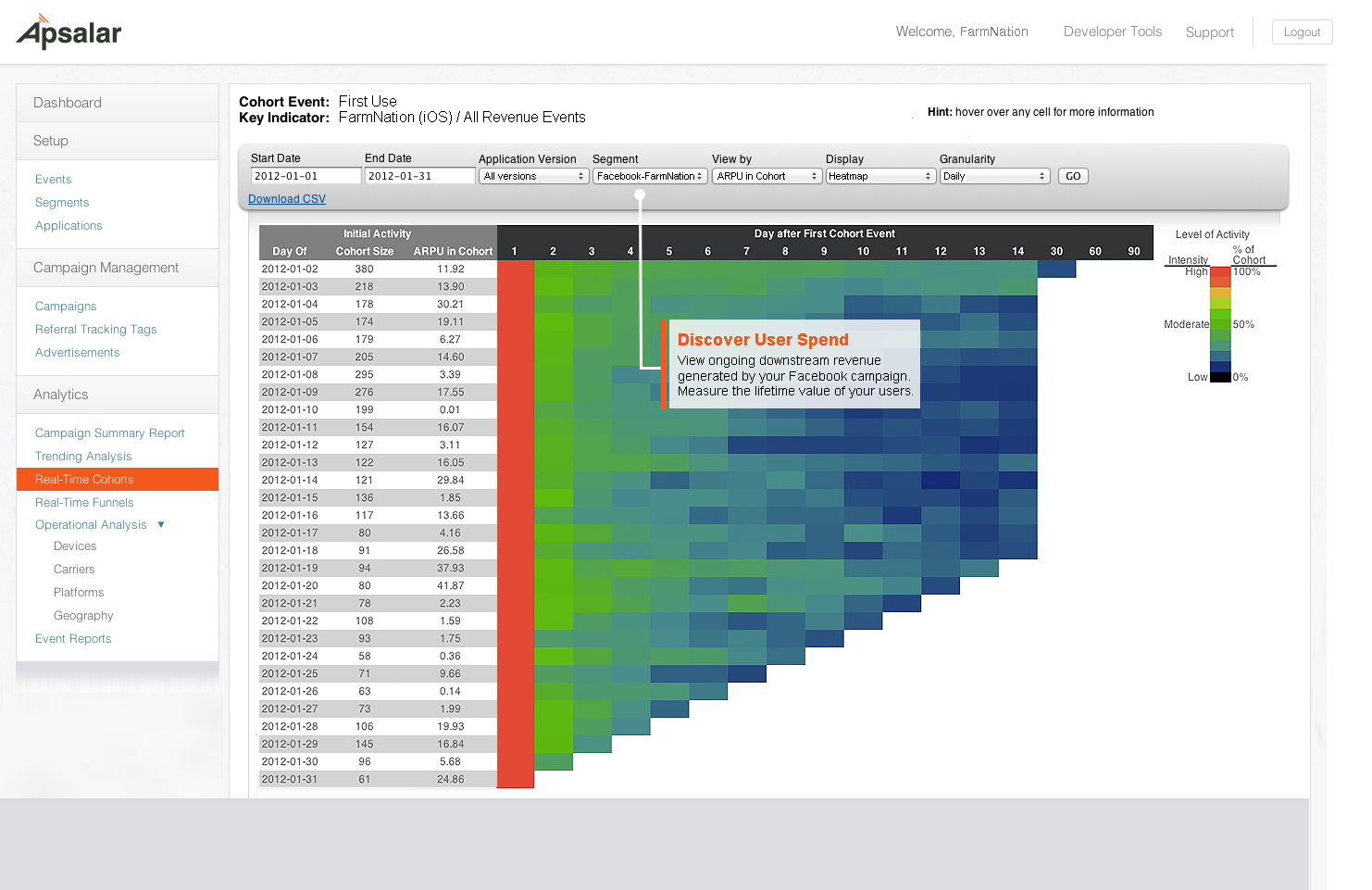
Task: Click the 2012-01-31 date cell
Action: point(290,780)
